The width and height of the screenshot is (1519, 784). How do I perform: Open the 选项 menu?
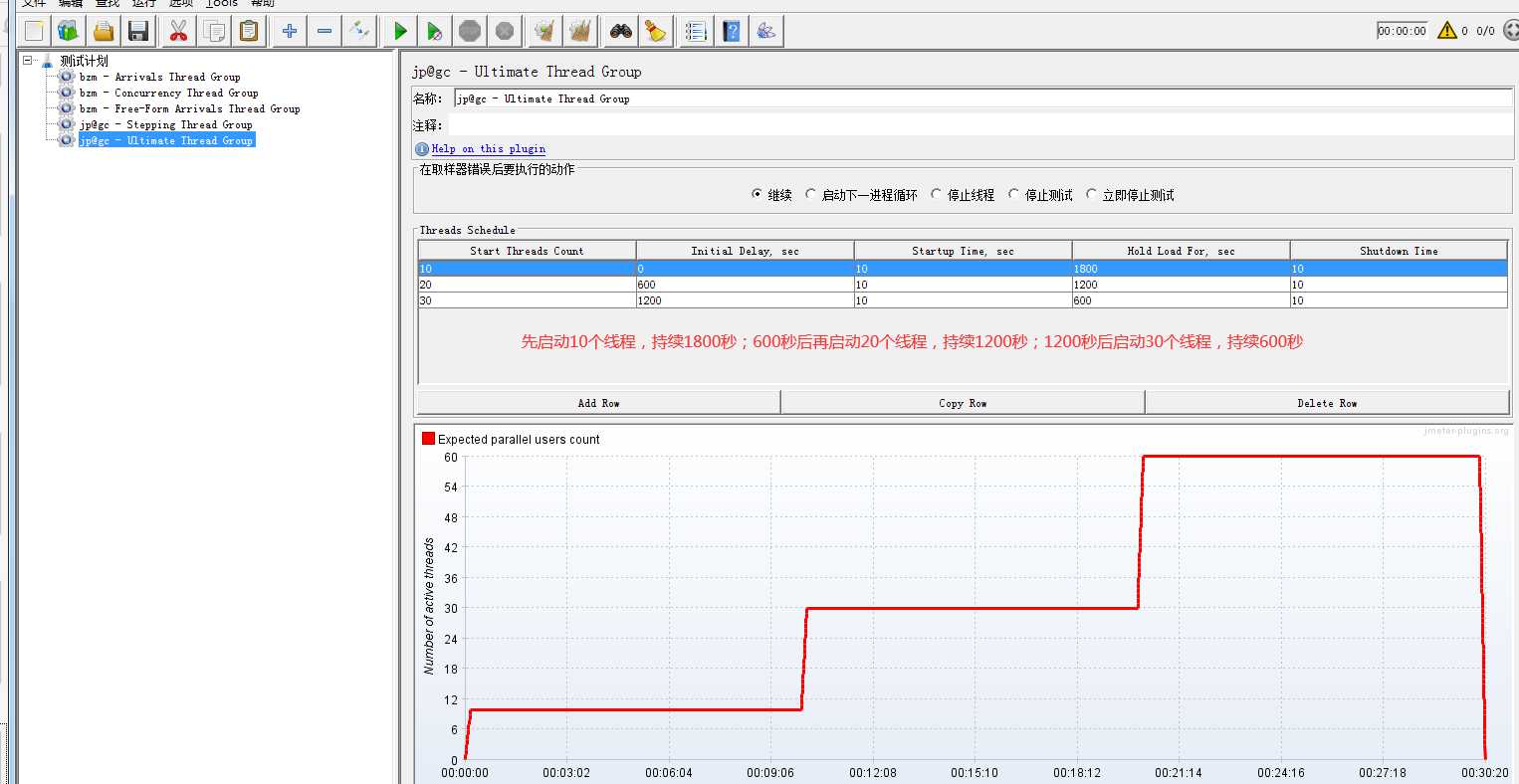coord(181,4)
